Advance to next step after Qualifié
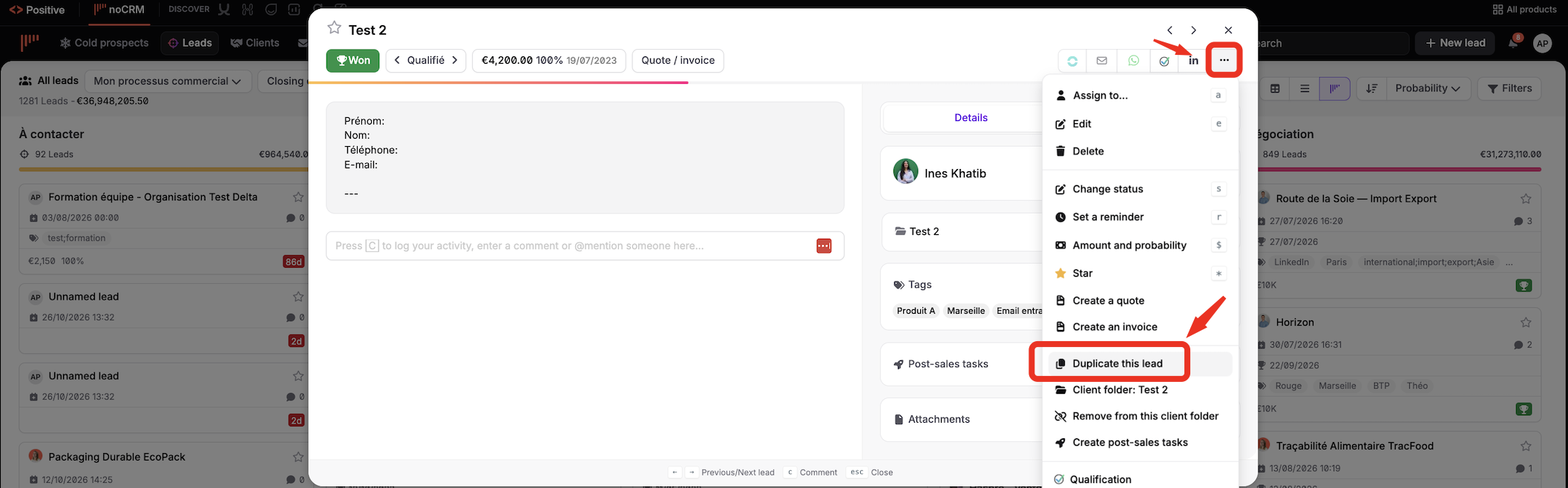Viewport: 1568px width, 488px height. (455, 60)
